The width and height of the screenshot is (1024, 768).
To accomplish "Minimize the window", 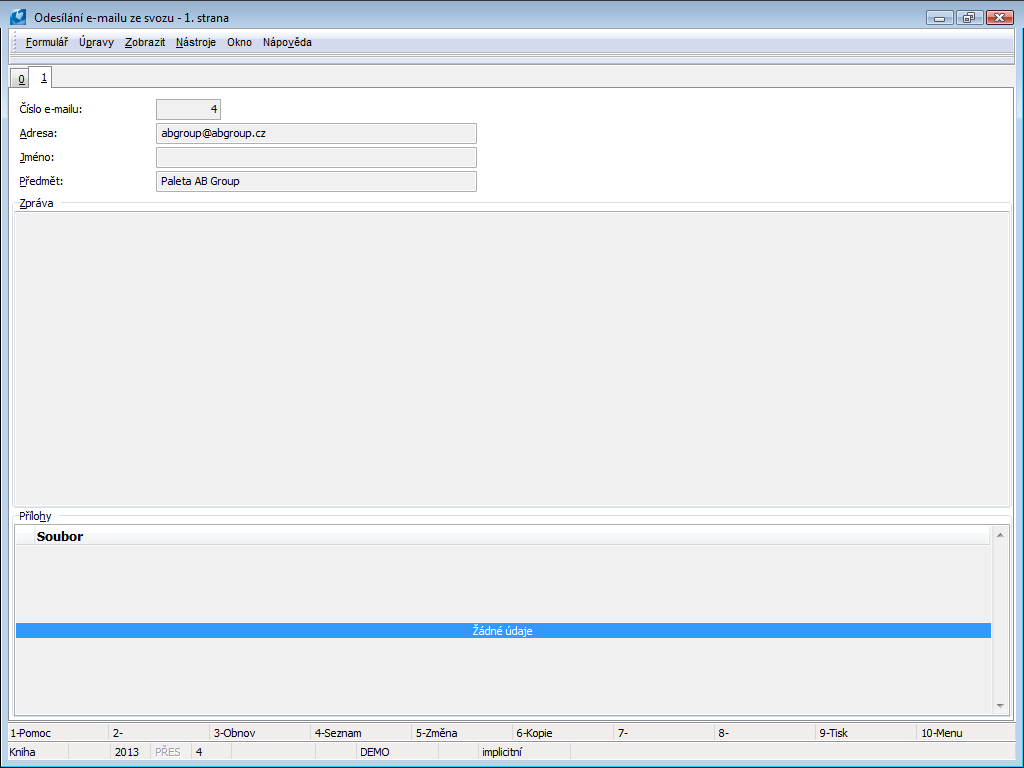I will coord(940,18).
